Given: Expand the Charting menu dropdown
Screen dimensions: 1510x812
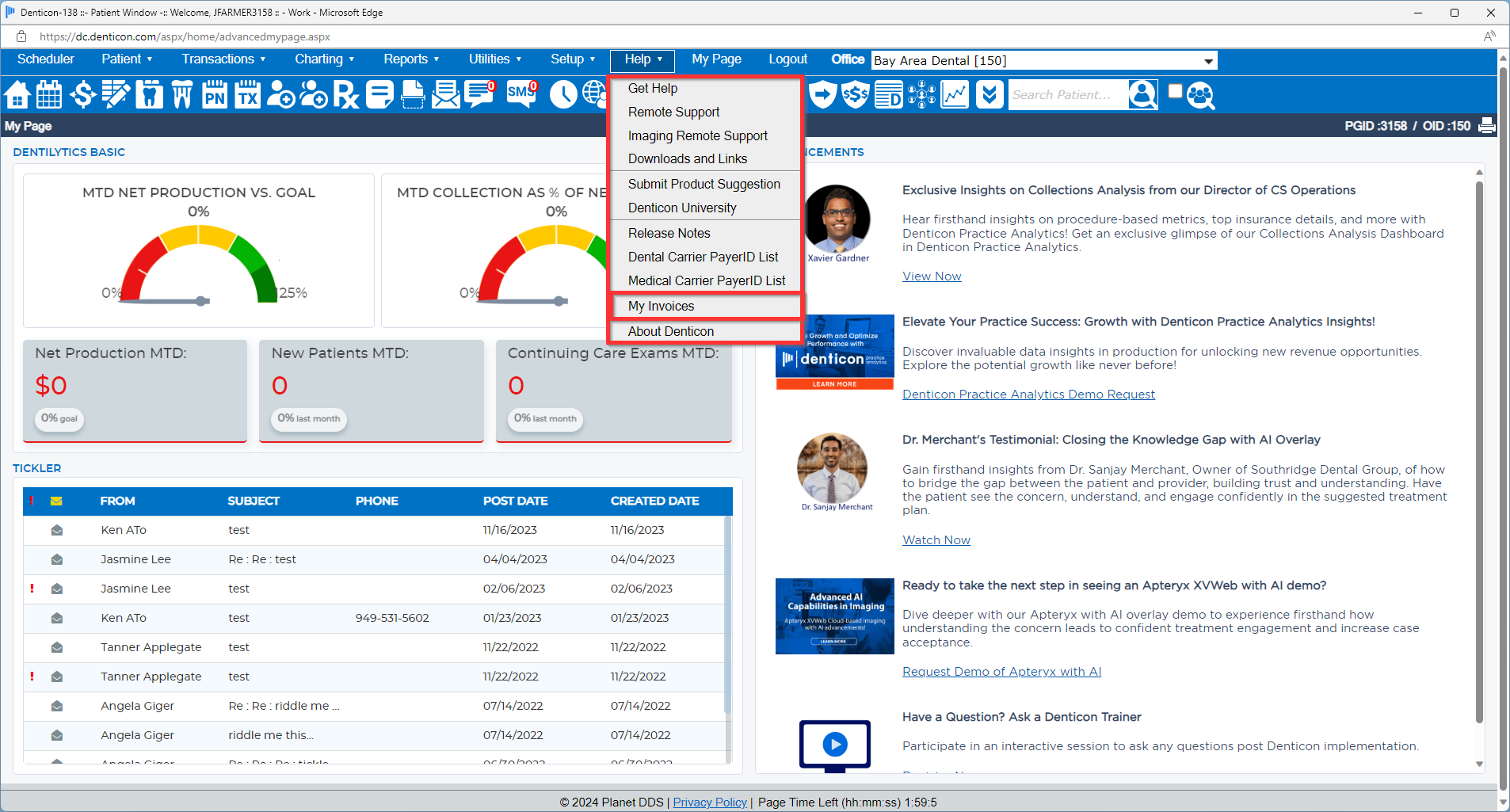Looking at the screenshot, I should [324, 59].
